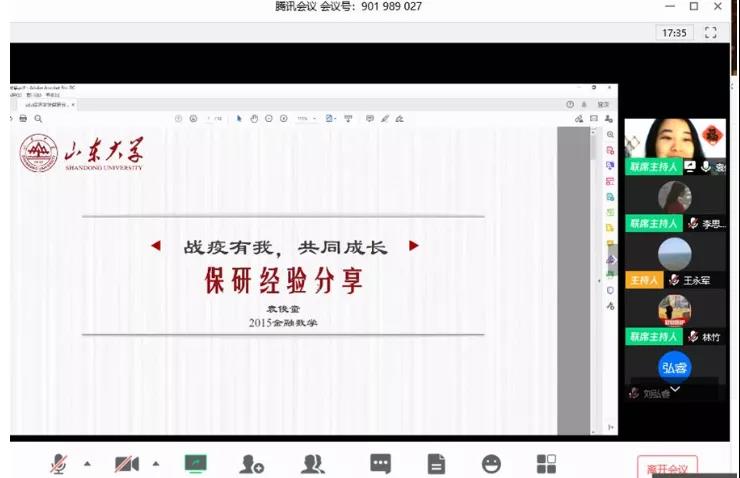Image resolution: width=740 pixels, height=478 pixels.
Task: Click the green share screen icon
Action: (195, 464)
